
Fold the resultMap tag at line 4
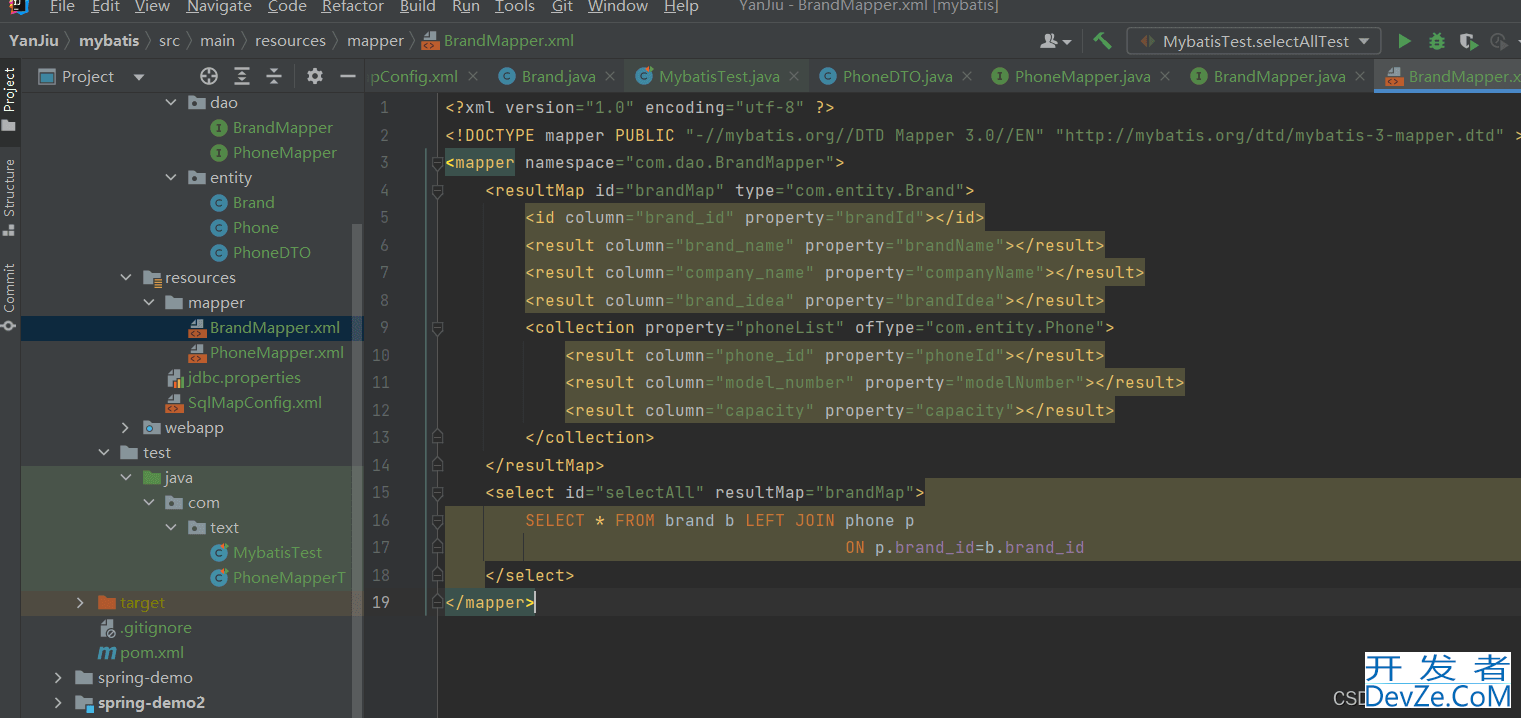(x=437, y=190)
